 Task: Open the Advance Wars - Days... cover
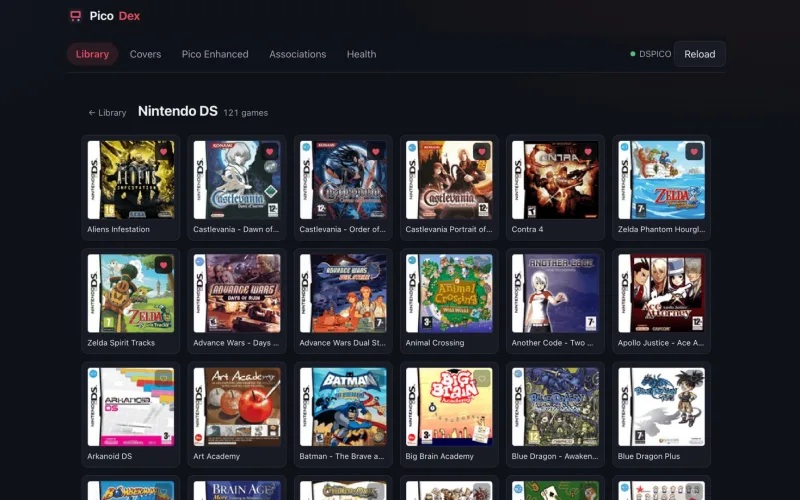tap(237, 293)
